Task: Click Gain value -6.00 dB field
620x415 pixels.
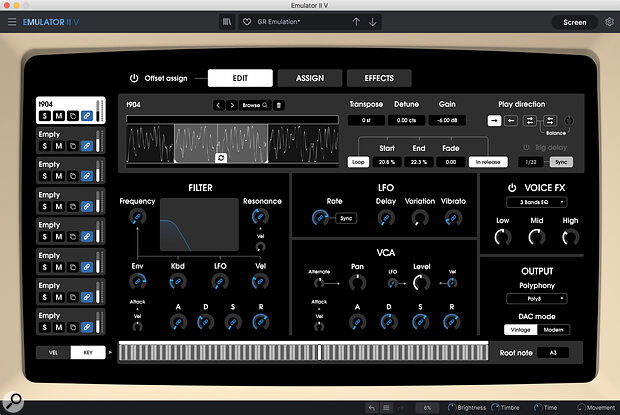Action: click(x=447, y=121)
